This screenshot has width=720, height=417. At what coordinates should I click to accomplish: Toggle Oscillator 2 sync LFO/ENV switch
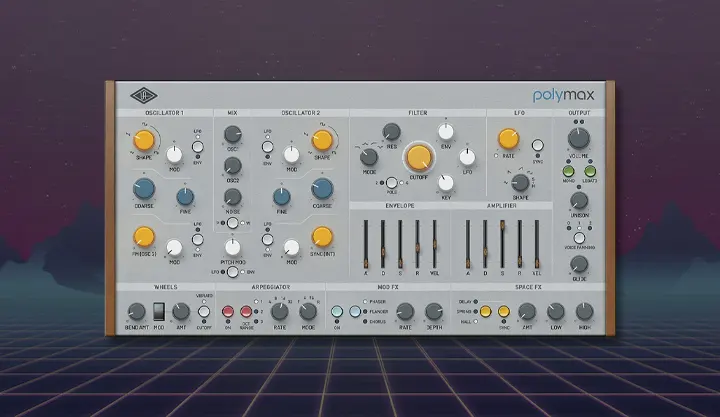[267, 240]
